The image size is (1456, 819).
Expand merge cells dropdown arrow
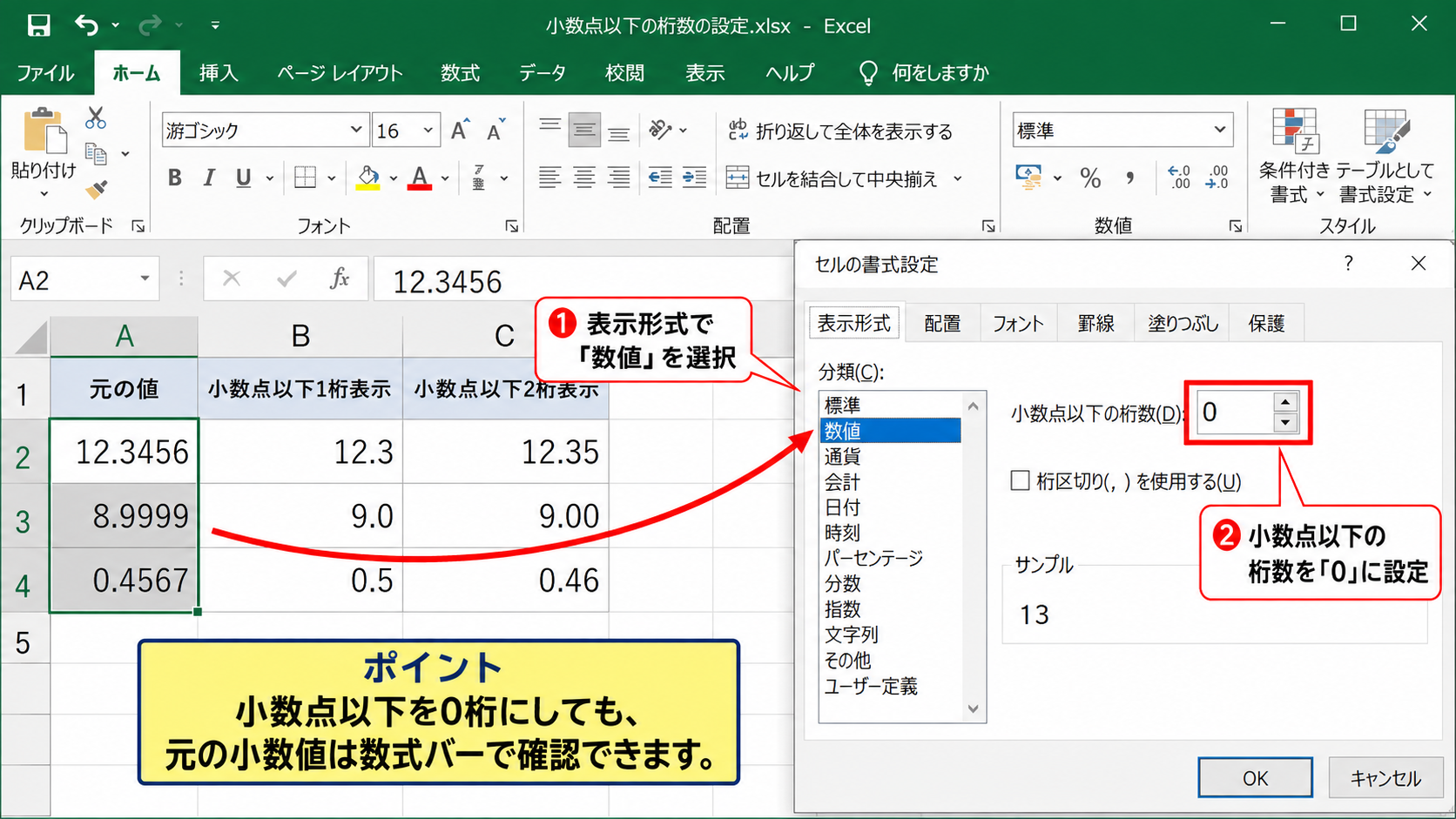958,178
